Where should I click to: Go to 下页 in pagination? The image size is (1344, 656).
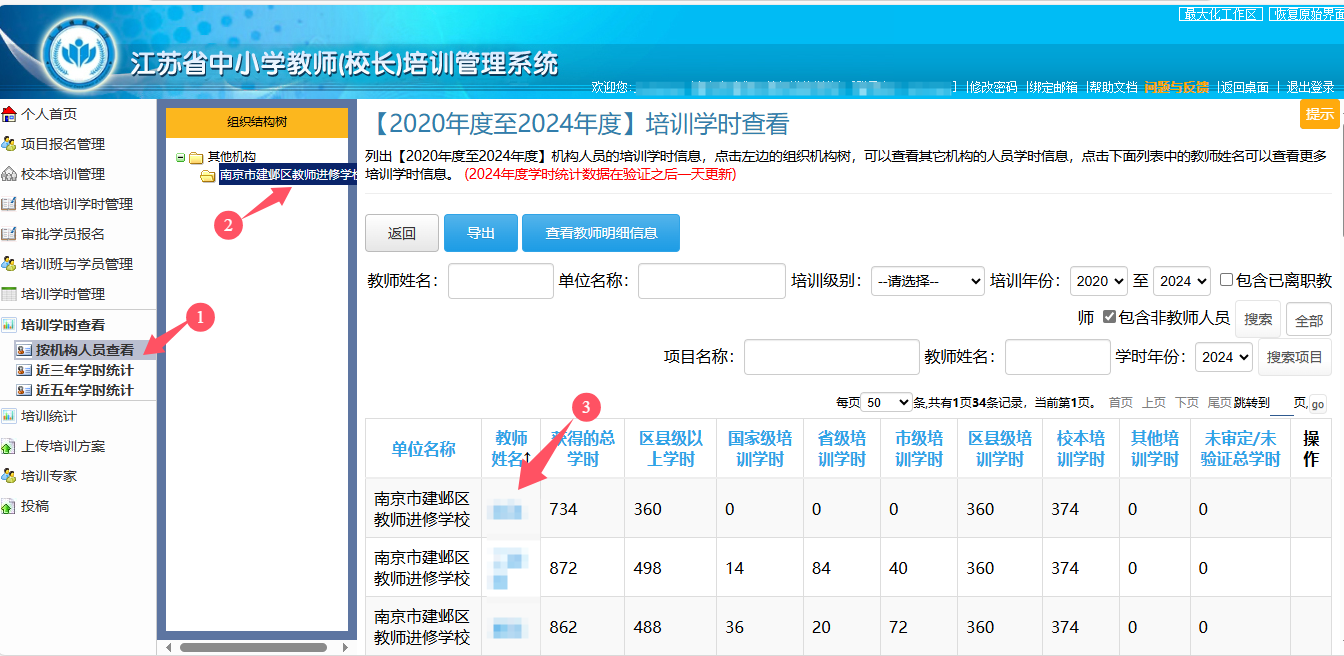[1187, 402]
